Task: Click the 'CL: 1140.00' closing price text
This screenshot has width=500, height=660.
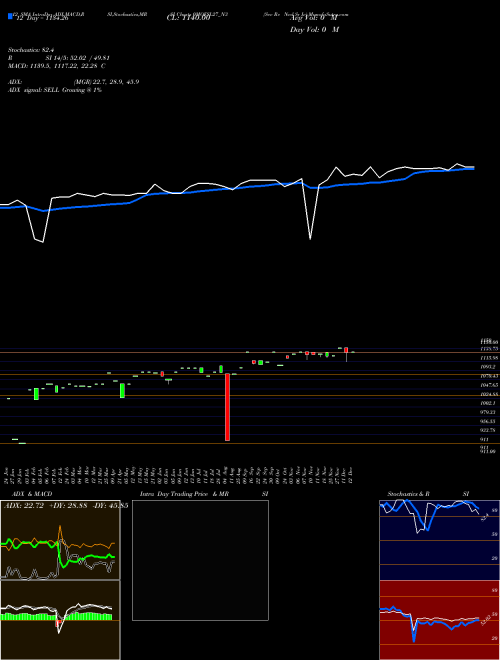Action: click(x=188, y=19)
